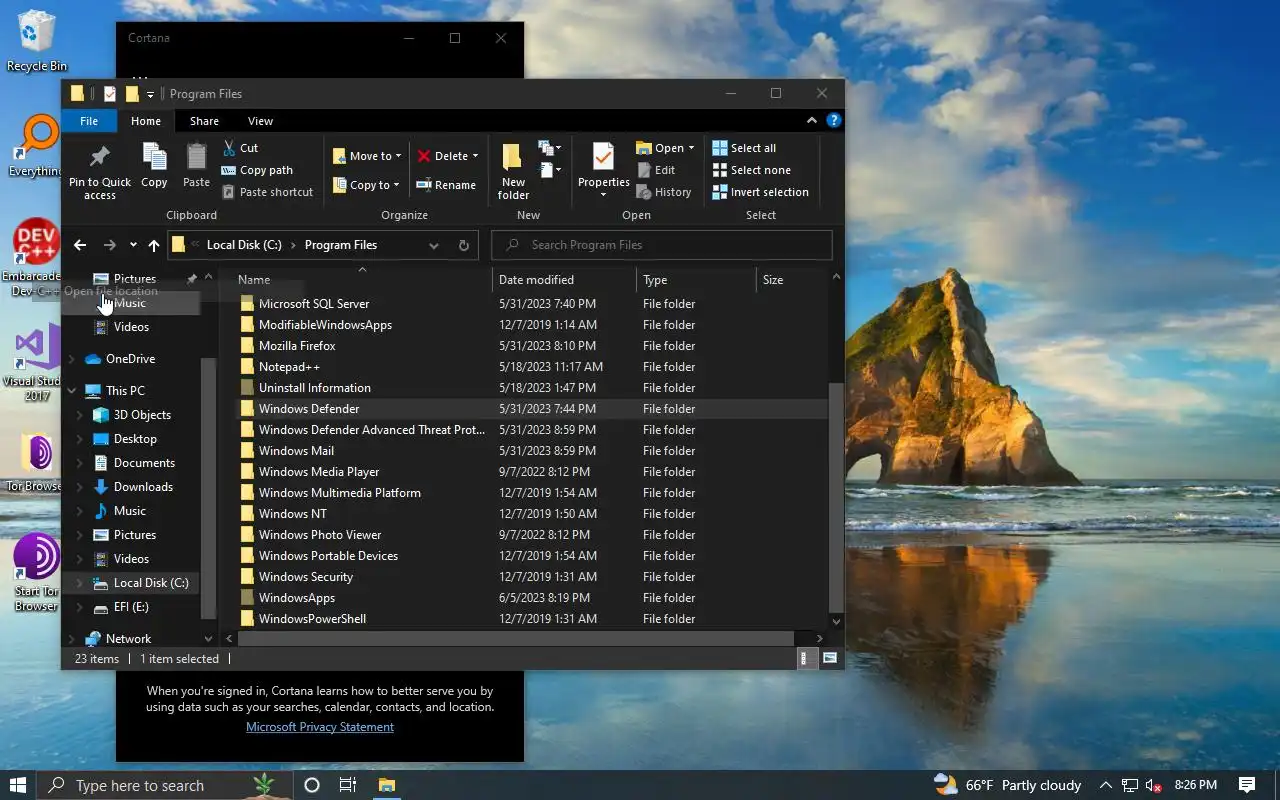Open the History ribbon button
Screen dimensions: 1280x800
[664, 192]
